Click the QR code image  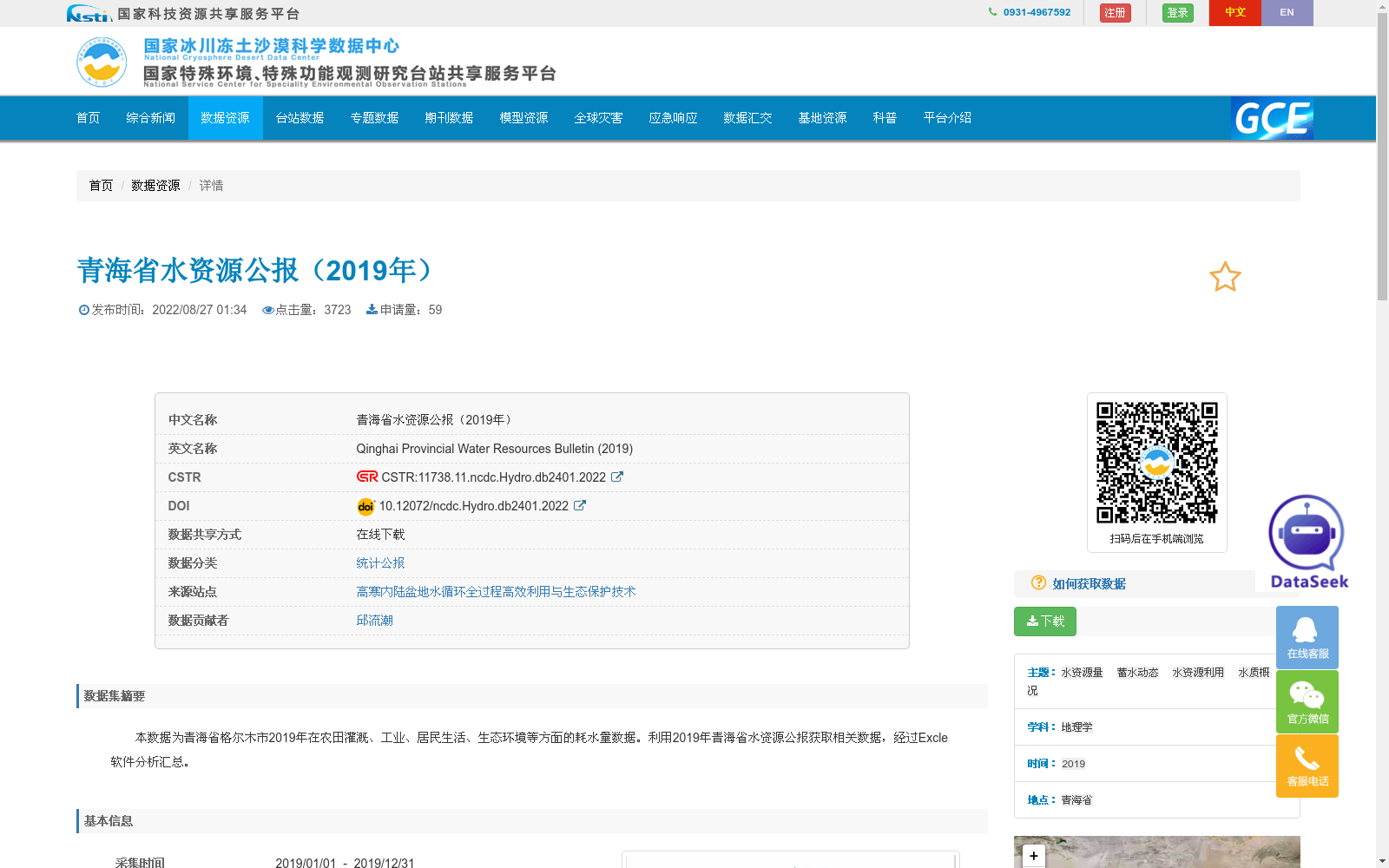pos(1157,463)
